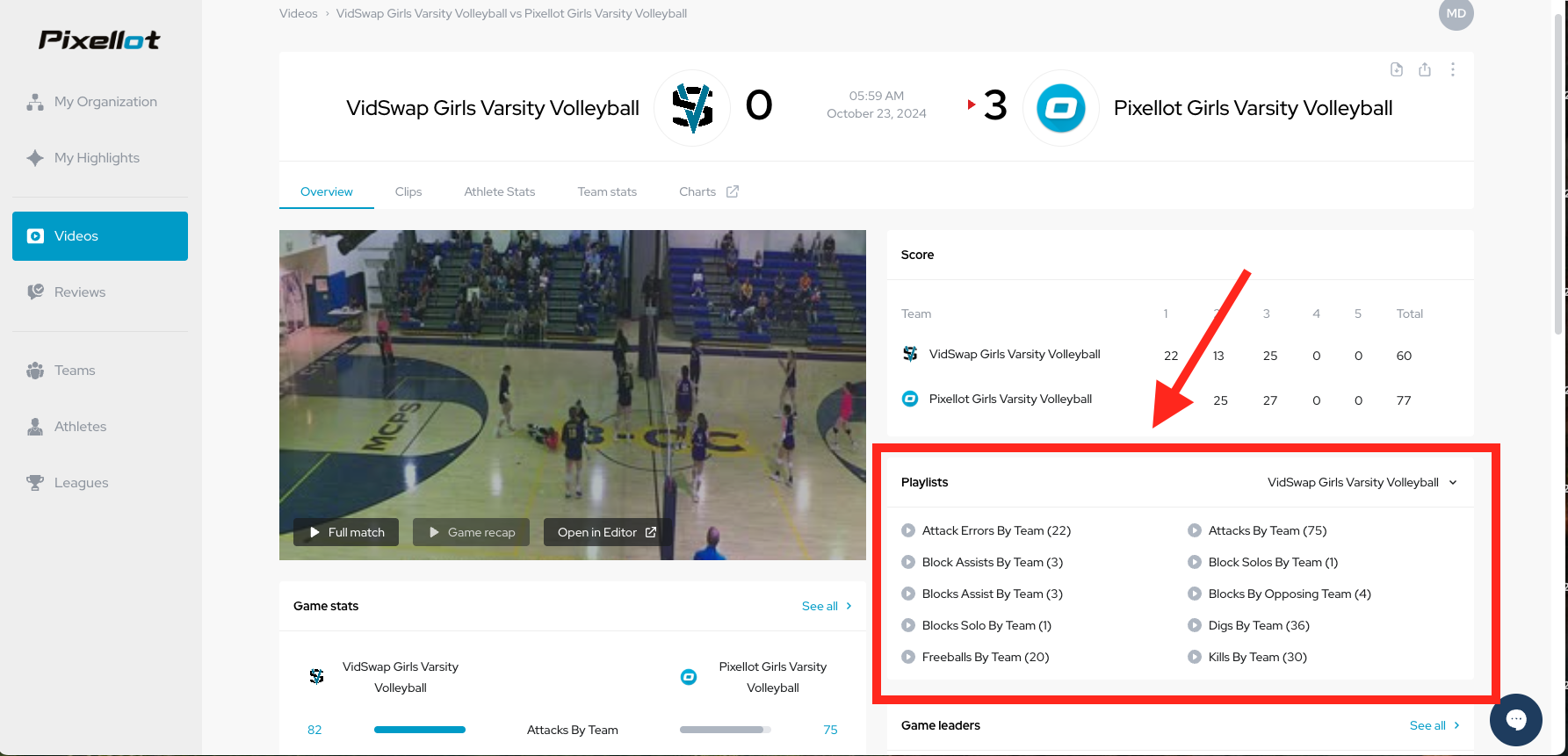Open the Reviews section

[x=100, y=292]
